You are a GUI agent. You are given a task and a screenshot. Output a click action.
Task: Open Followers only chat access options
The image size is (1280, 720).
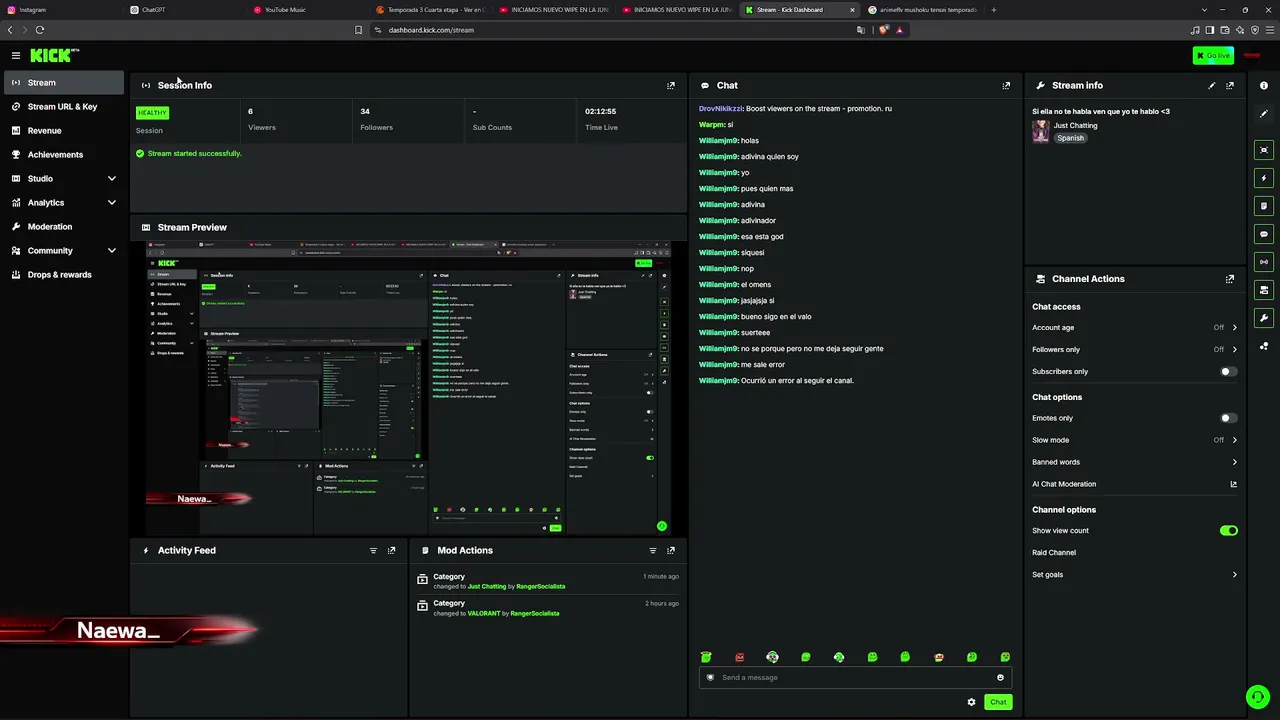[1134, 350]
